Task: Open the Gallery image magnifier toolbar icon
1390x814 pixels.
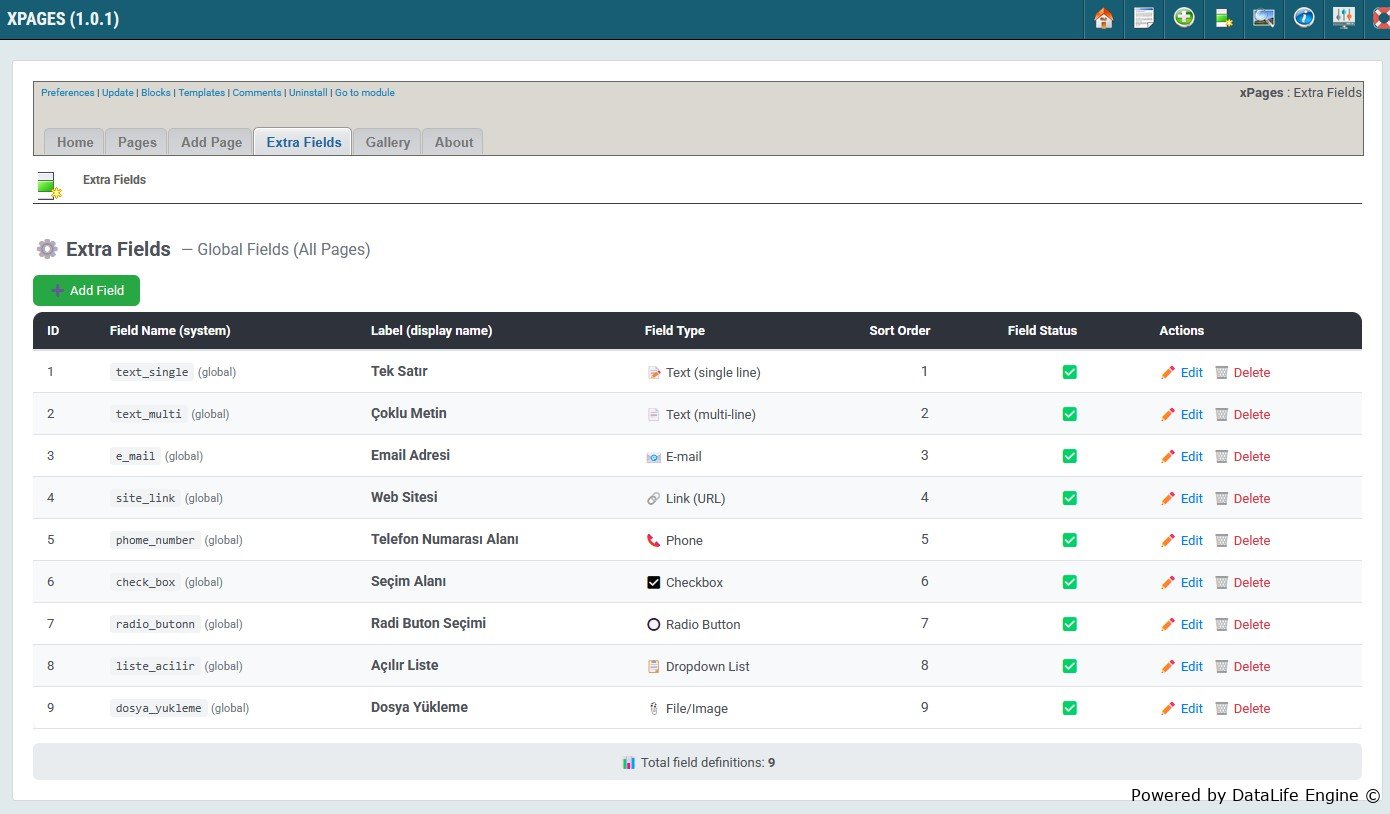Action: 1264,18
